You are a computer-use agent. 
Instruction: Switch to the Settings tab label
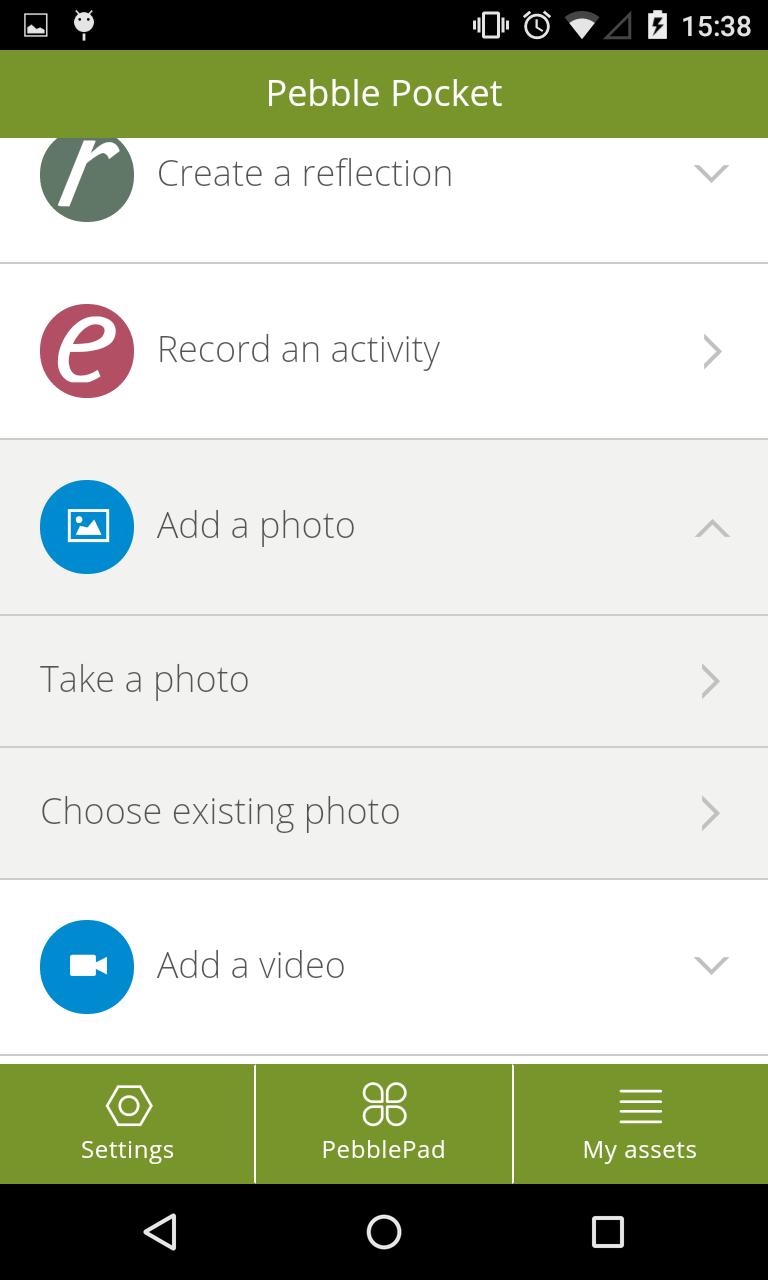click(x=128, y=1150)
